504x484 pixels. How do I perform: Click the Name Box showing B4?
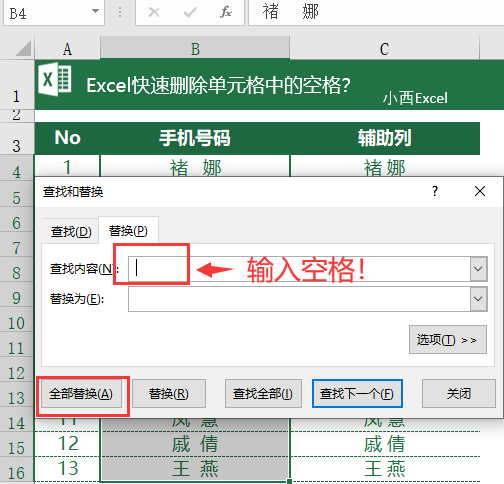pos(47,13)
